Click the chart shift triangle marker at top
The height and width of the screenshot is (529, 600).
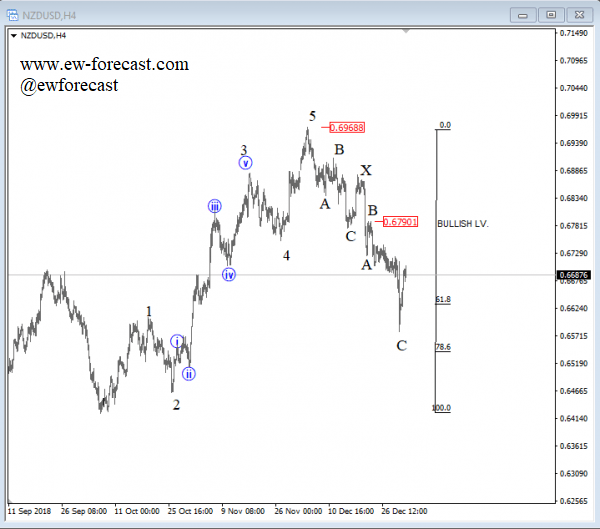tap(406, 31)
